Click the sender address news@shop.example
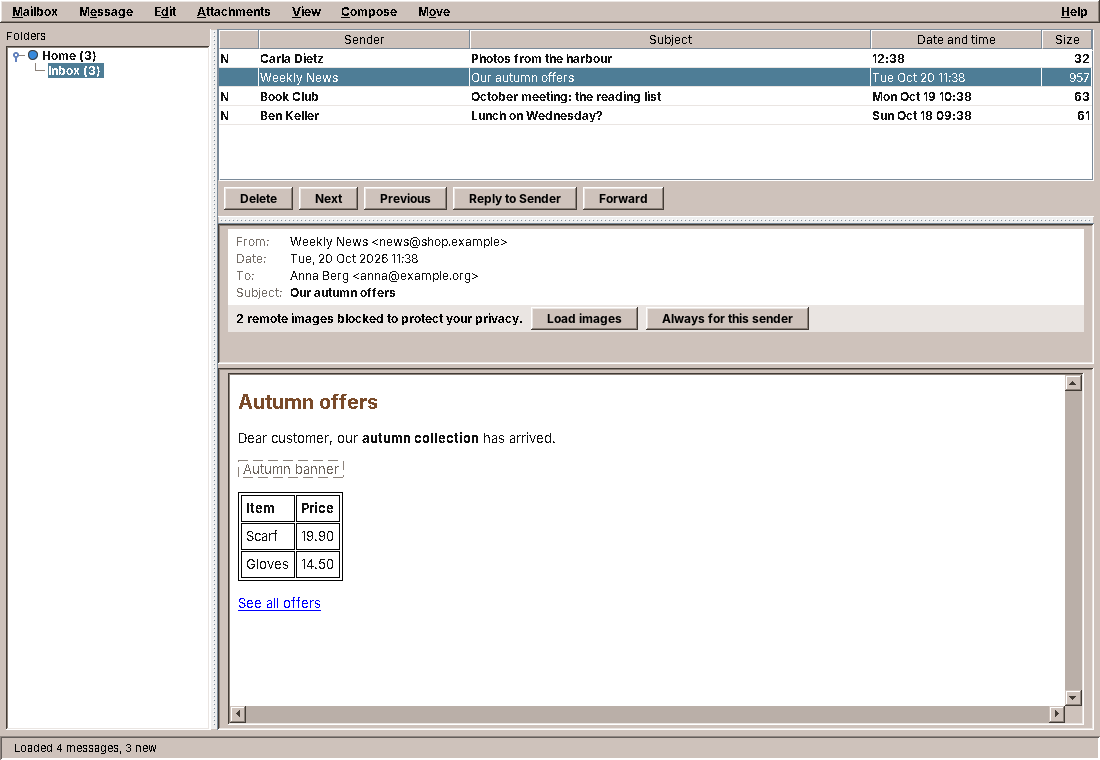Image resolution: width=1100 pixels, height=760 pixels. [x=439, y=242]
